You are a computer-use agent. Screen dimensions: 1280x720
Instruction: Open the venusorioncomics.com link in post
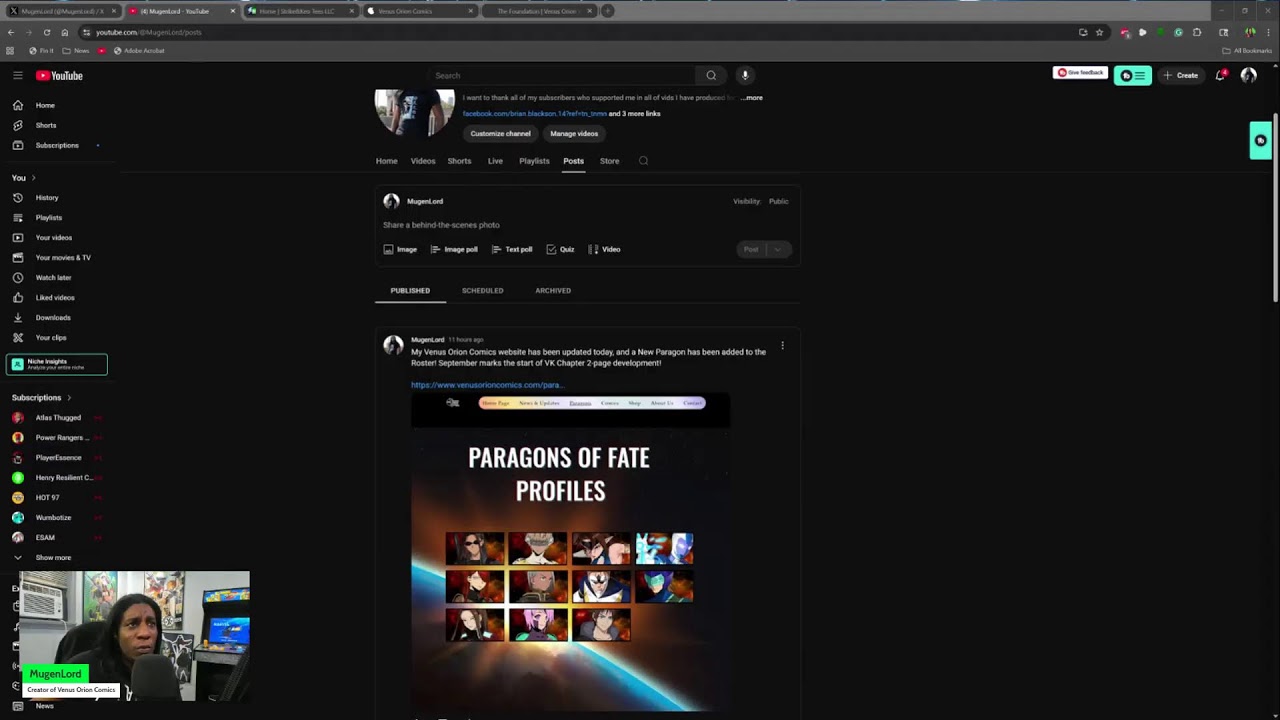point(488,384)
